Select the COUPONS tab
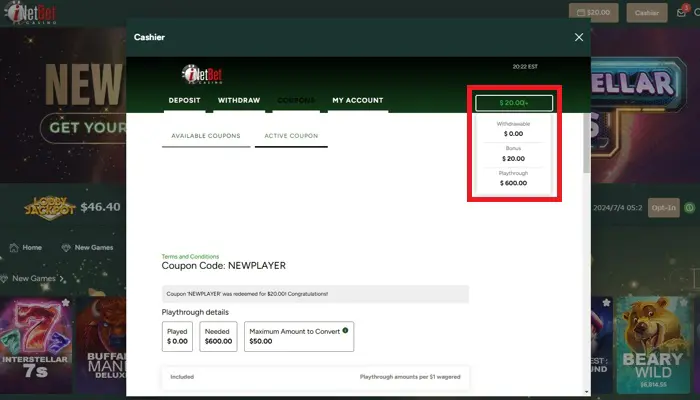 [296, 100]
